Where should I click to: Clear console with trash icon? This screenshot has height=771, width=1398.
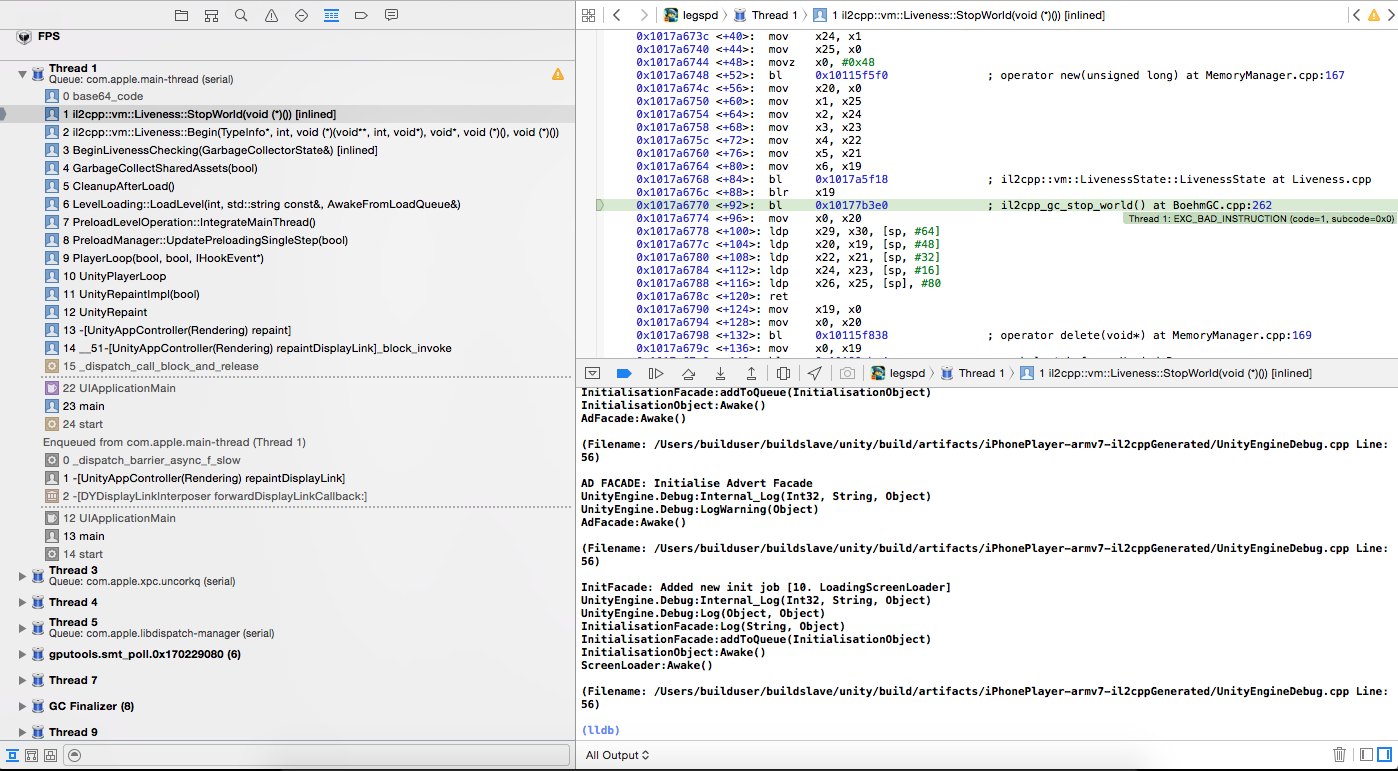1339,755
